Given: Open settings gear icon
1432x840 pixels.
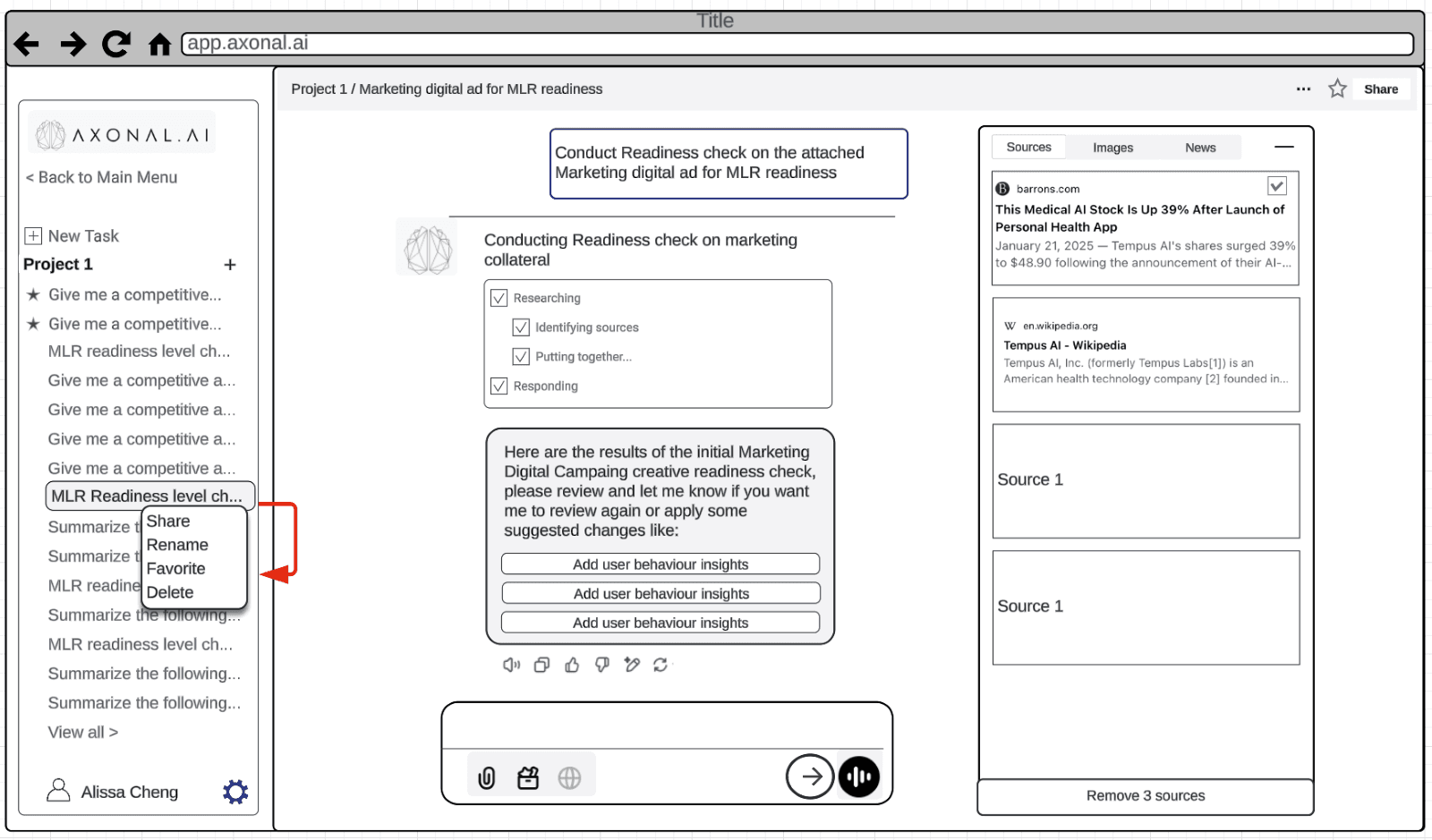Looking at the screenshot, I should [235, 792].
